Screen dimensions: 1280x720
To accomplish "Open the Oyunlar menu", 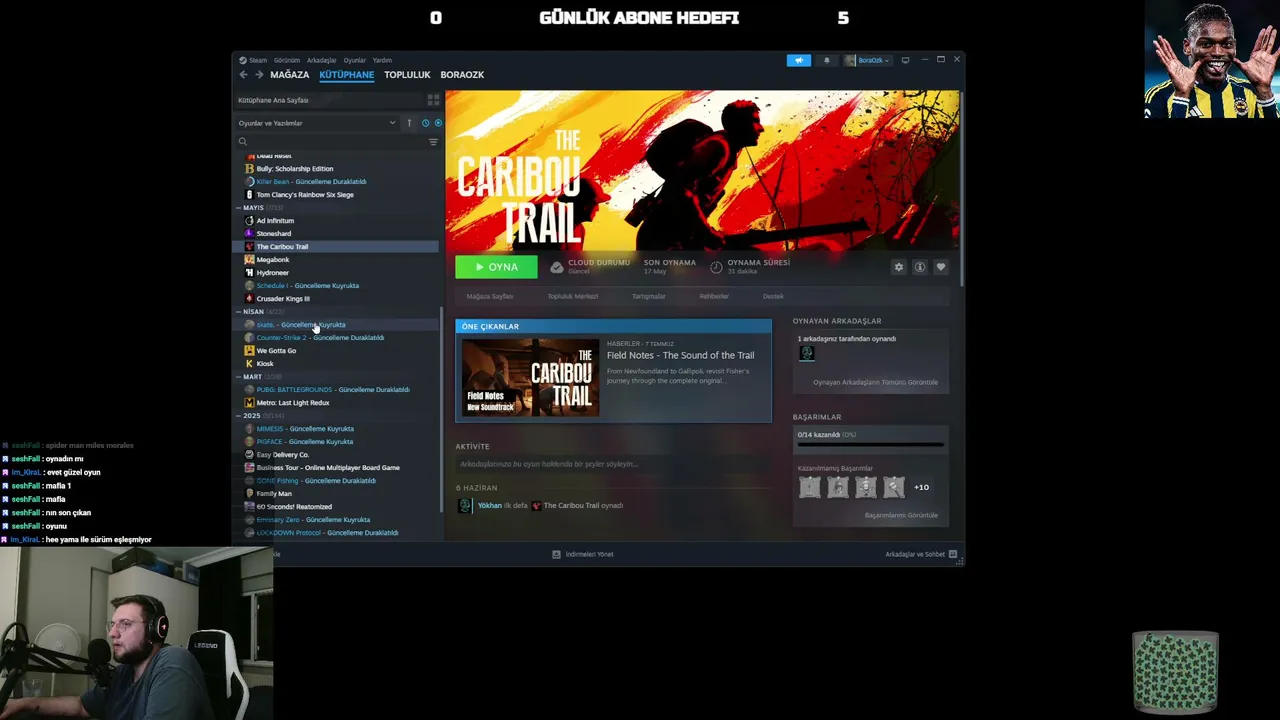I will pos(355,60).
